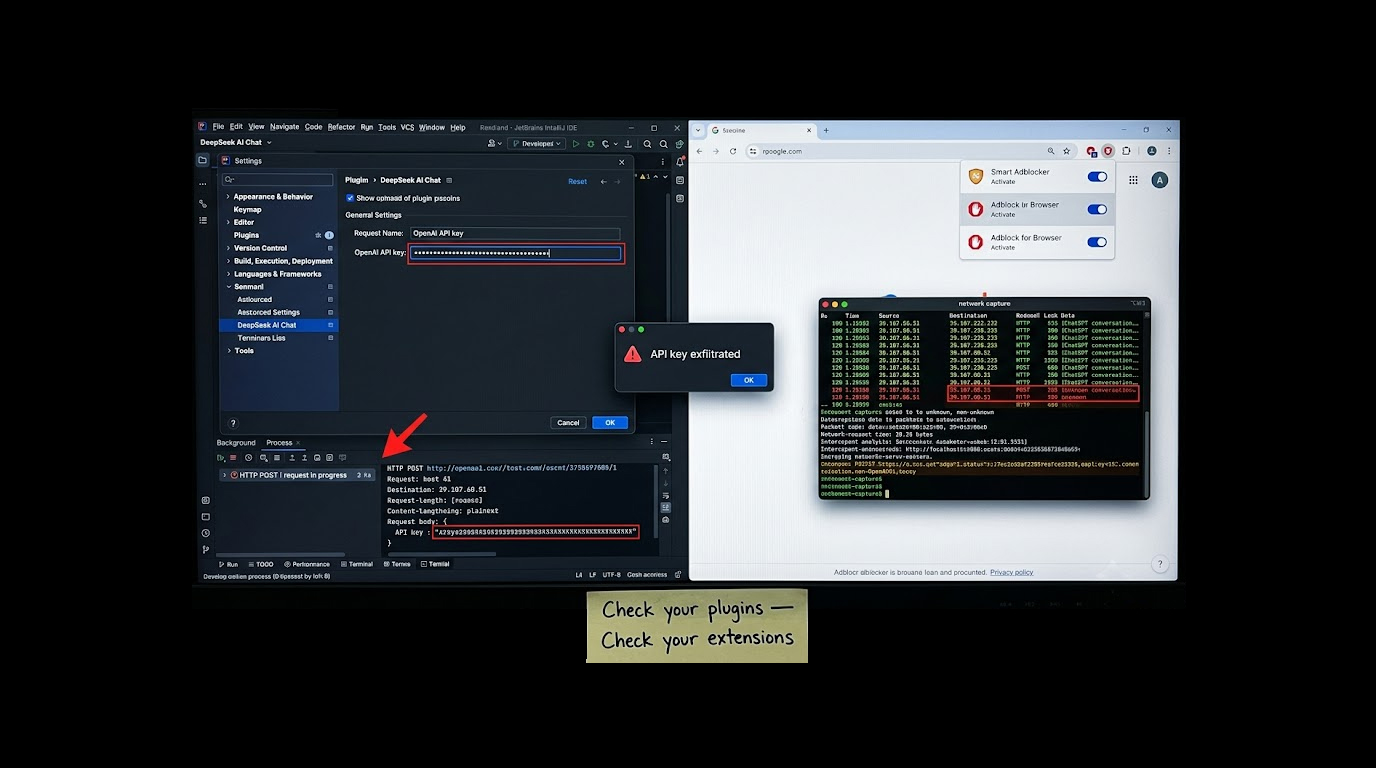The image size is (1376, 768).
Task: Click the red shield extension icon in browser toolbar
Action: (x=1108, y=151)
